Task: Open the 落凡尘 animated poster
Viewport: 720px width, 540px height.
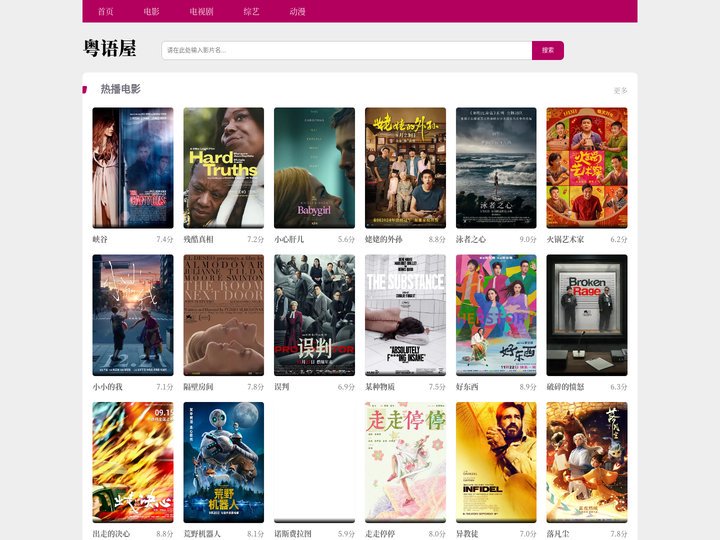Action: coord(587,462)
